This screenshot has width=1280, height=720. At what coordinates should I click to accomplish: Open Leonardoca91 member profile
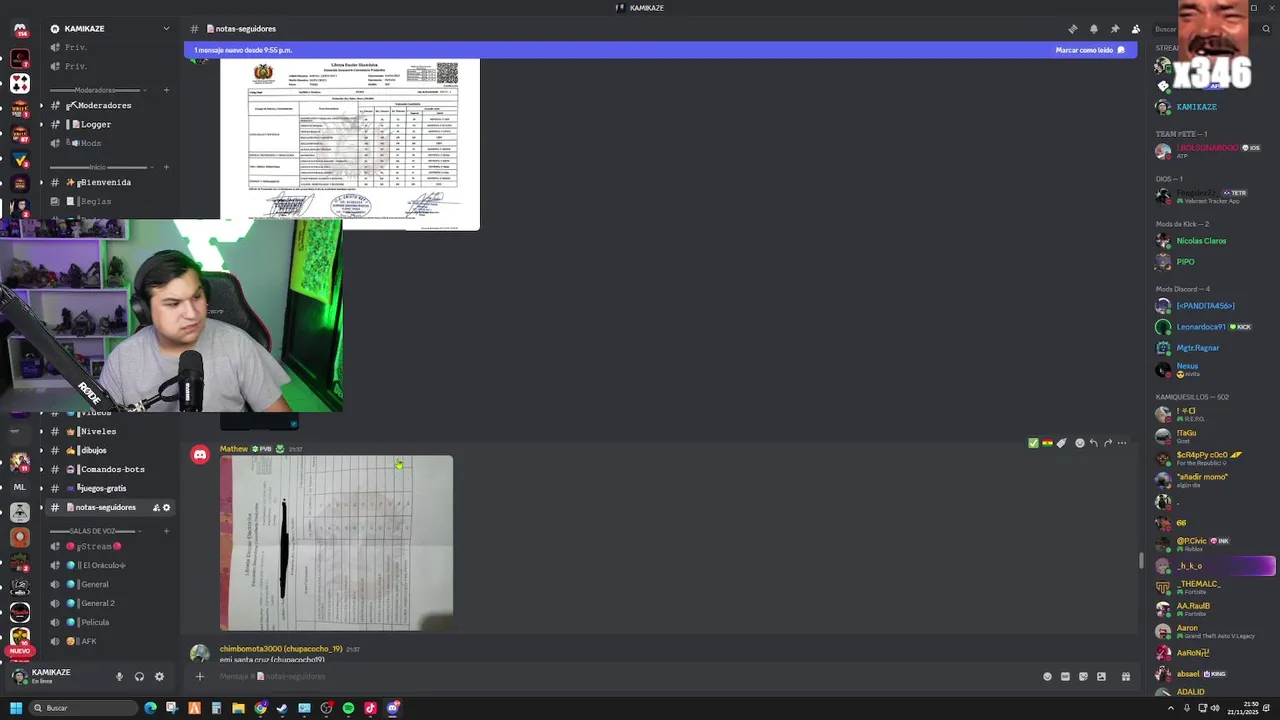[x=1200, y=327]
